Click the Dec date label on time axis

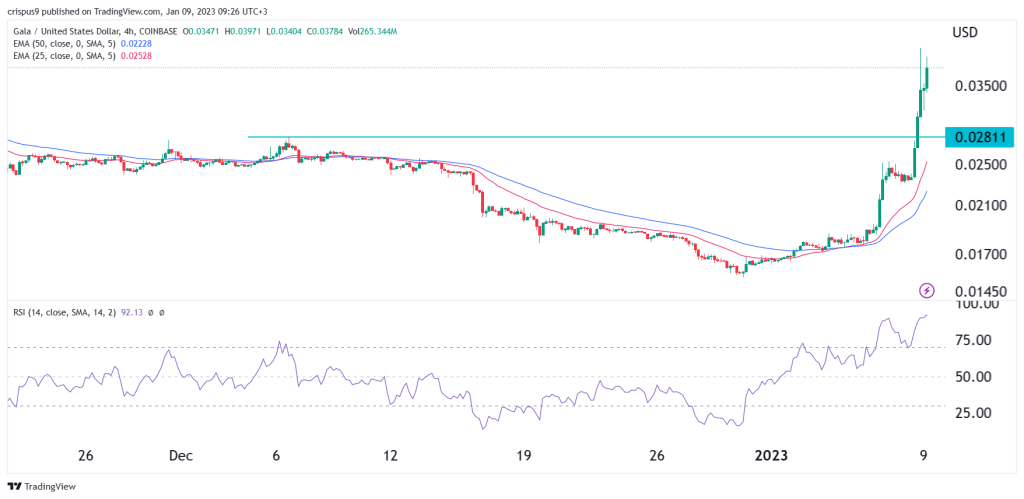pyautogui.click(x=180, y=455)
